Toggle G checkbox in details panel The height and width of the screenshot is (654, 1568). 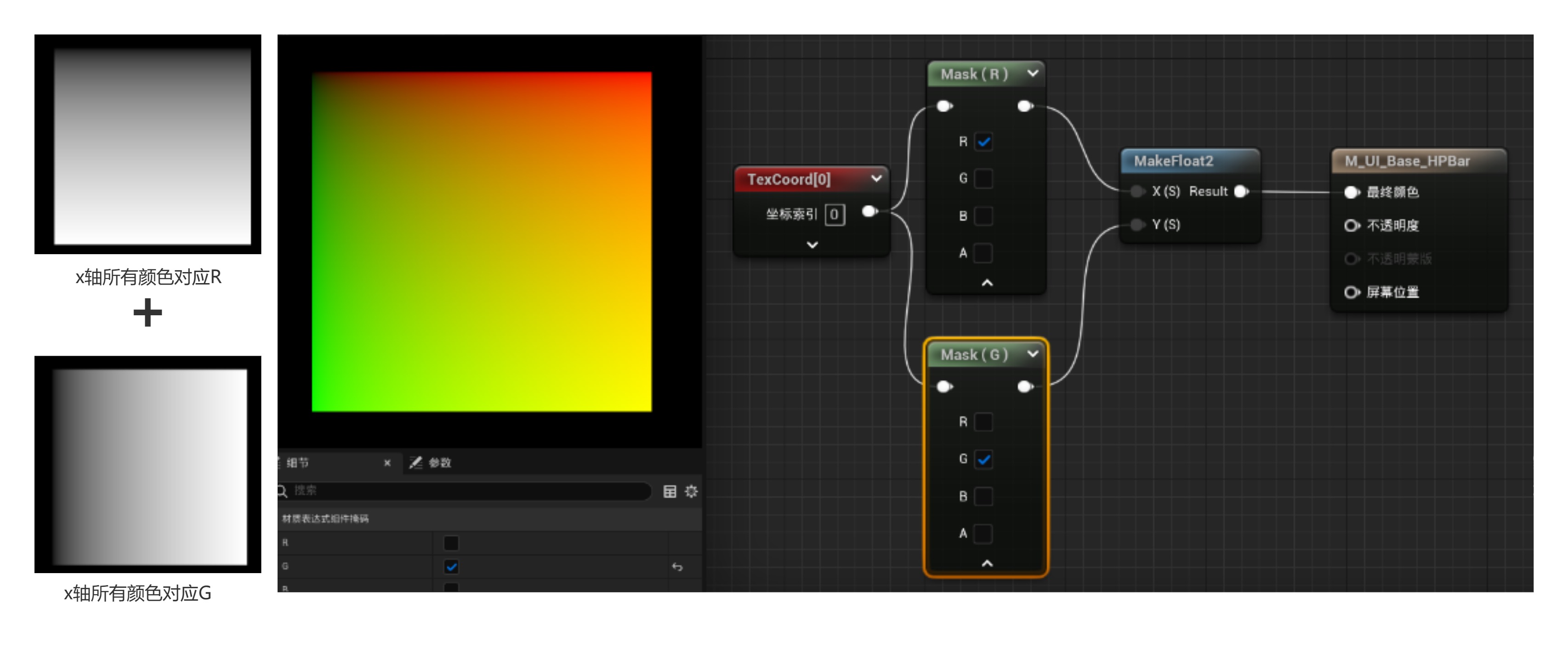pos(451,567)
